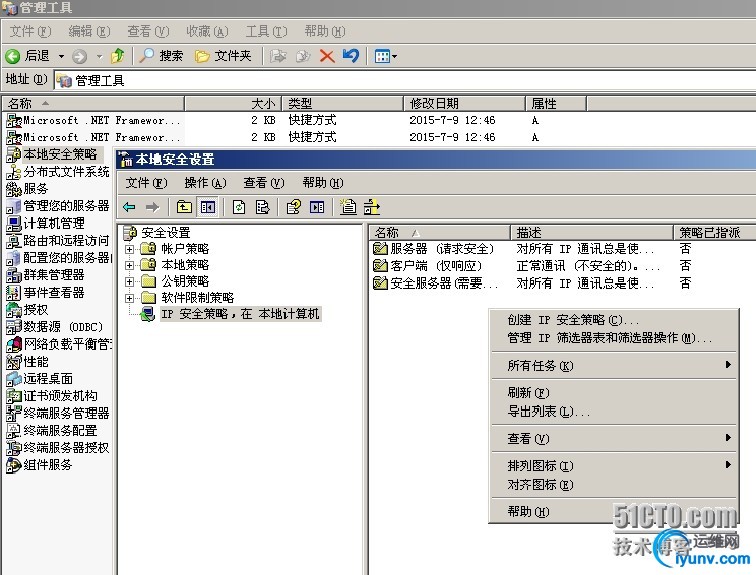Select 组件服务 shortcut
This screenshot has width=756, height=575.
(x=40, y=465)
